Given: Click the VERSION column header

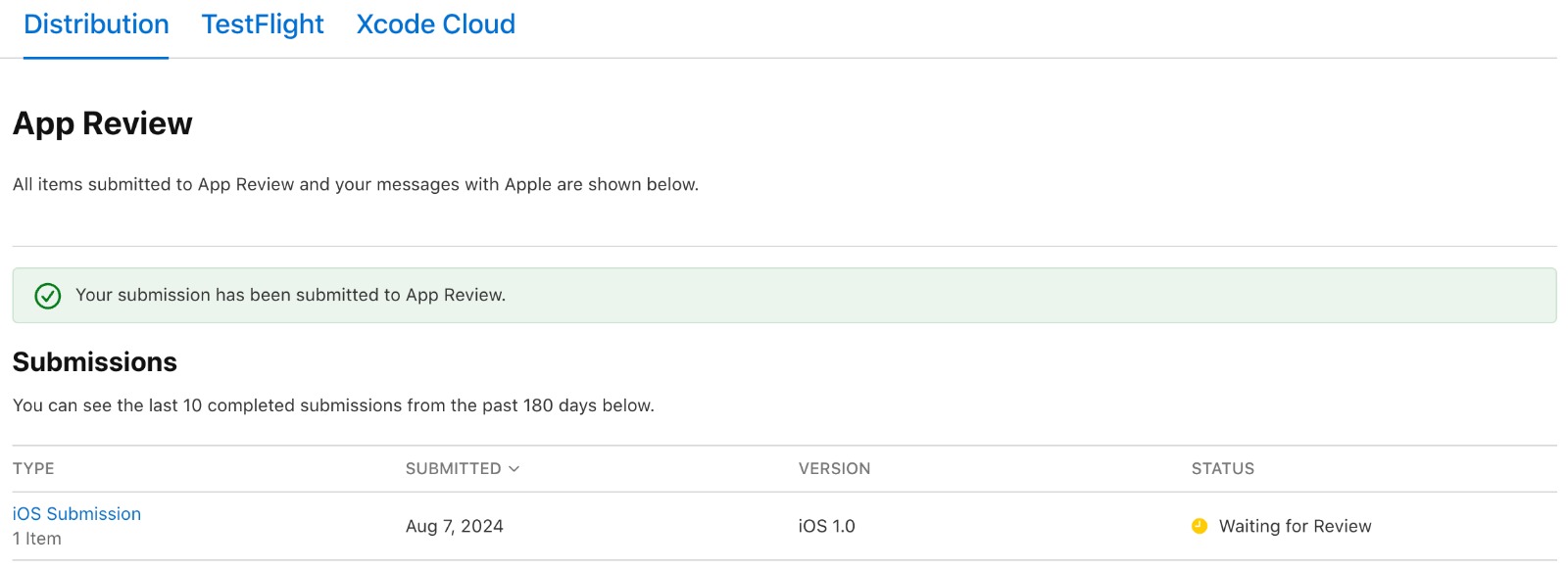Looking at the screenshot, I should (x=834, y=469).
